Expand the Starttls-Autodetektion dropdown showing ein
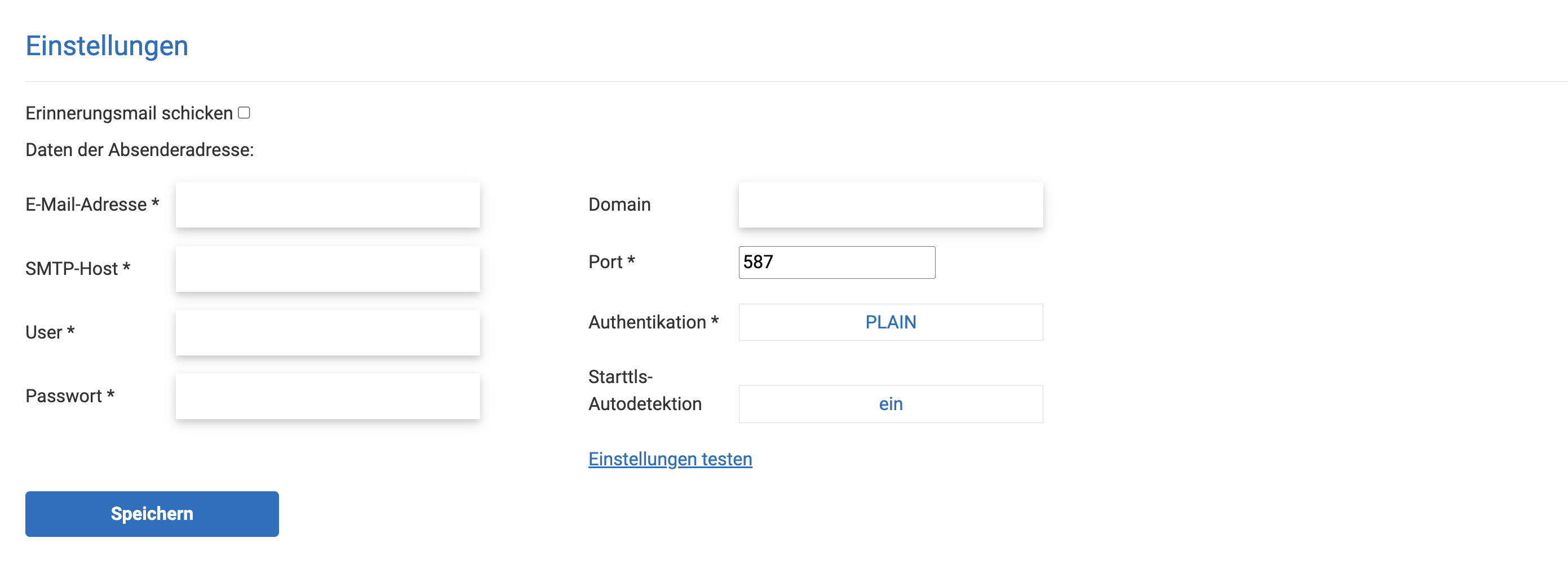1568x569 pixels. (890, 404)
